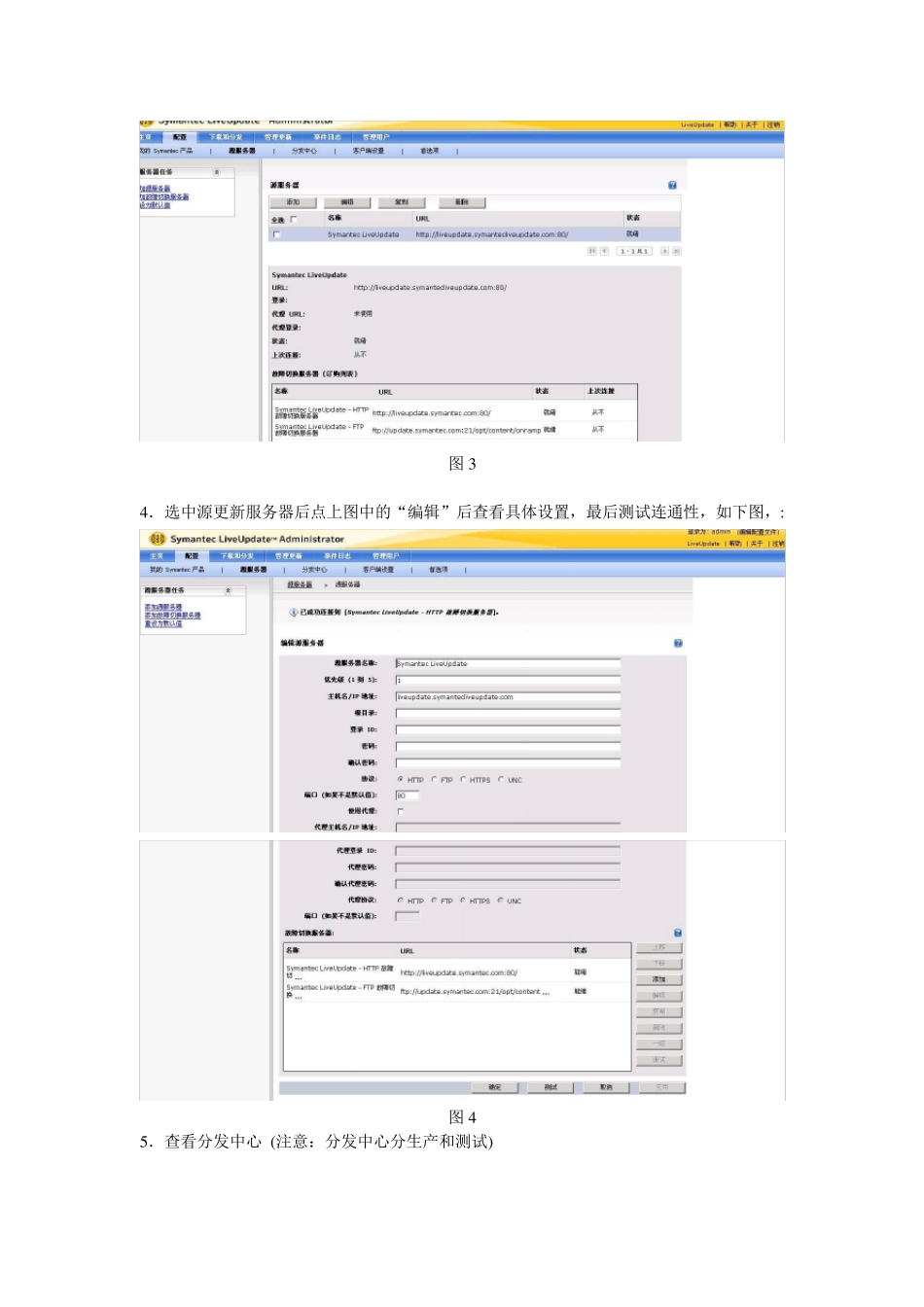Image resolution: width=924 pixels, height=1307 pixels.
Task: Click the add source server link in Figure 4 sidebar
Action: coord(163,607)
